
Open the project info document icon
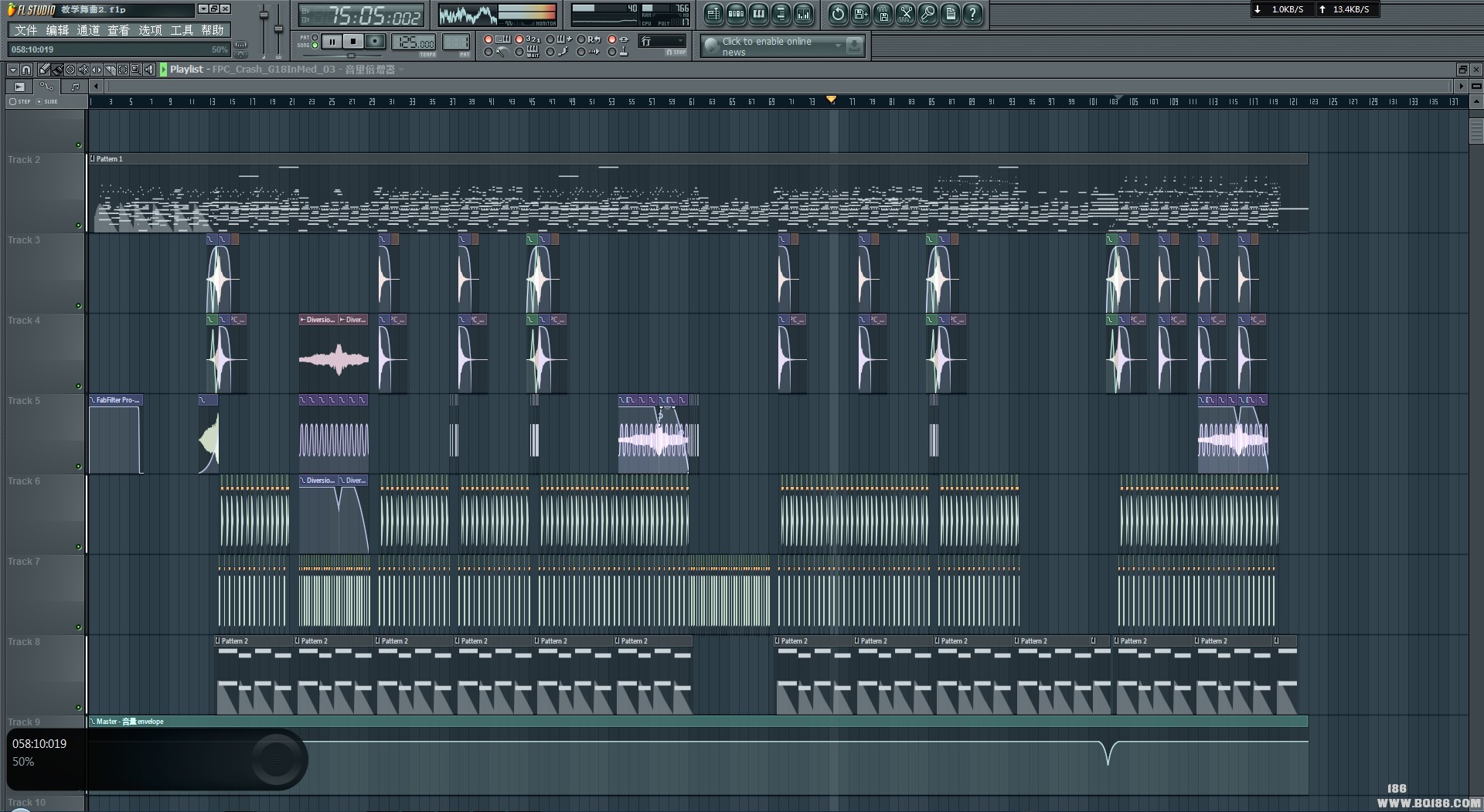click(x=950, y=13)
